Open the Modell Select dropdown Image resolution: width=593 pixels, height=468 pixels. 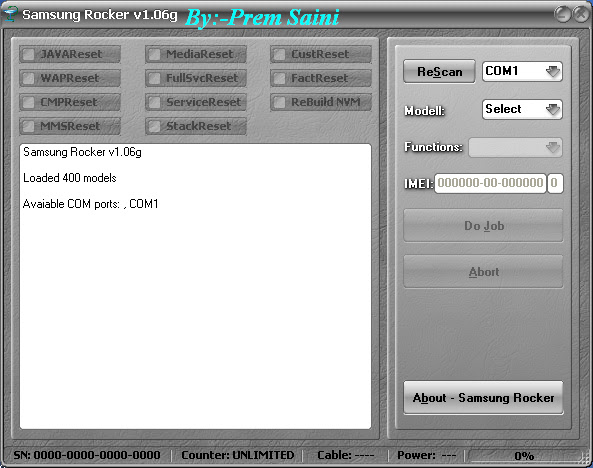[522, 109]
